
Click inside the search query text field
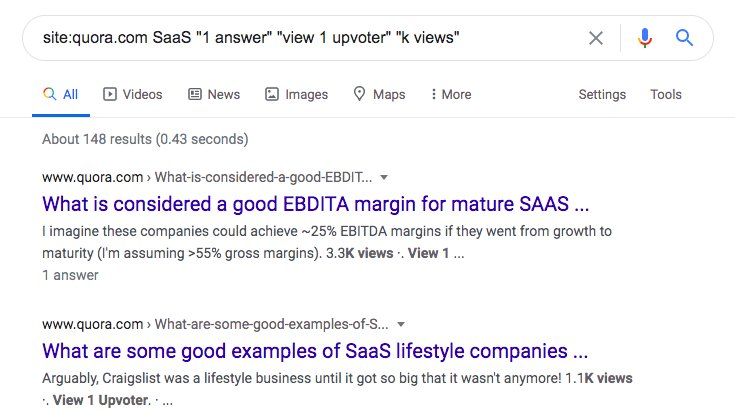(300, 38)
